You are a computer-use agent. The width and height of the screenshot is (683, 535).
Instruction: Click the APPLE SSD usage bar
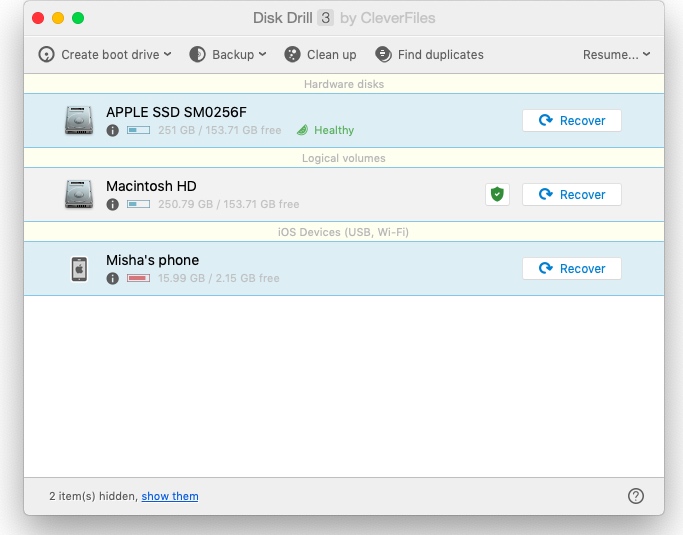coord(139,130)
